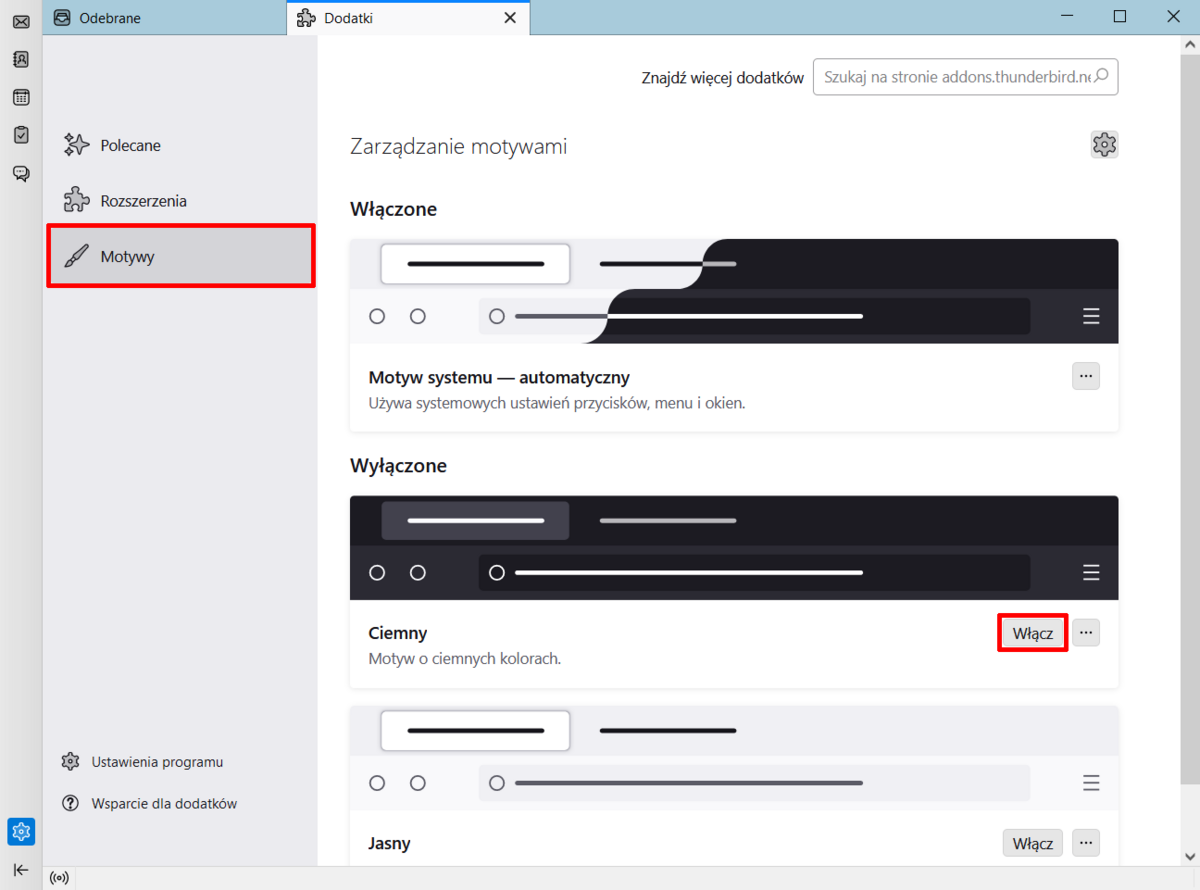
Task: Open the Address Book icon
Action: (21, 59)
